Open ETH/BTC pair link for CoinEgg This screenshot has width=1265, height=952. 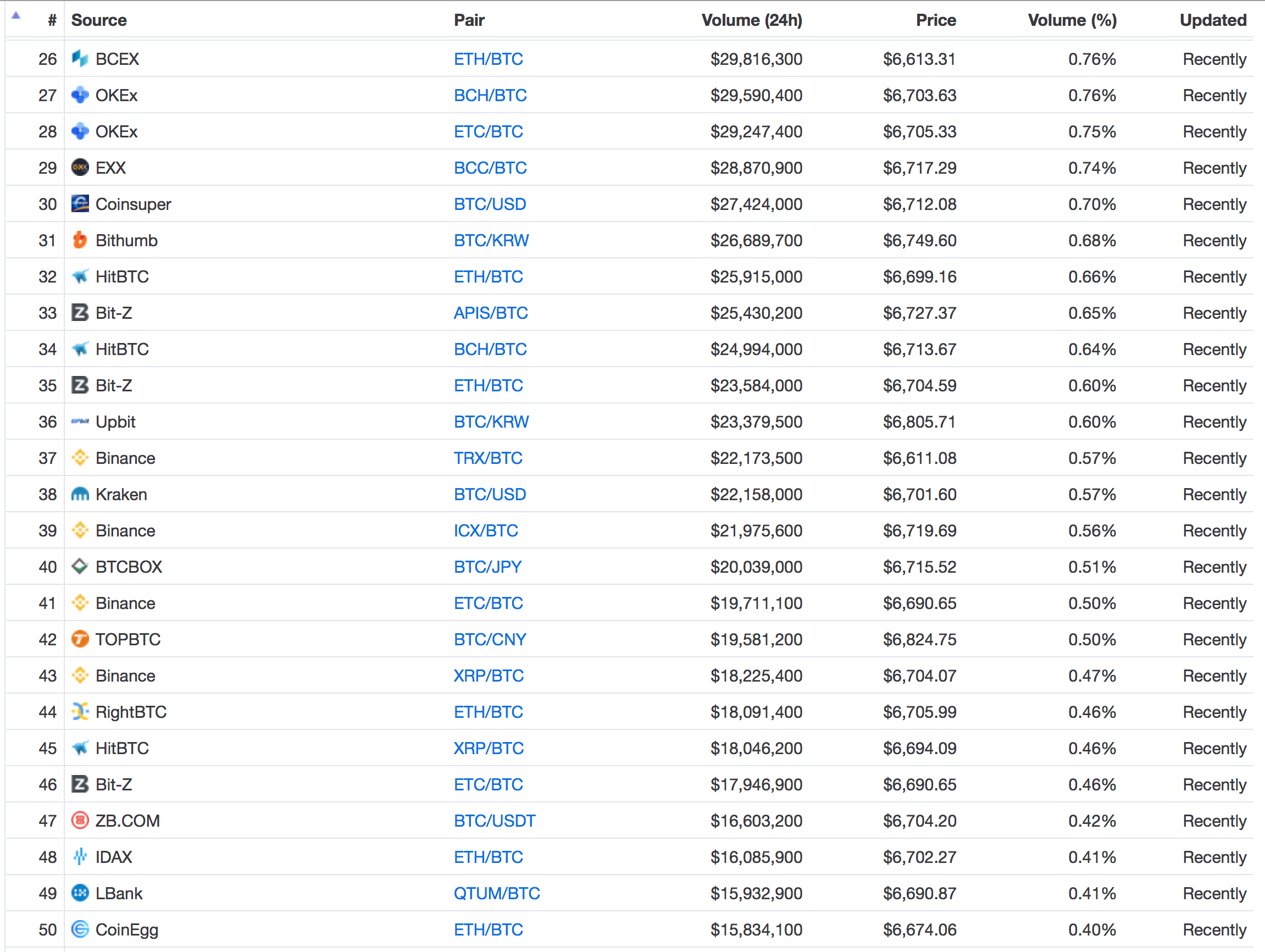tap(489, 929)
